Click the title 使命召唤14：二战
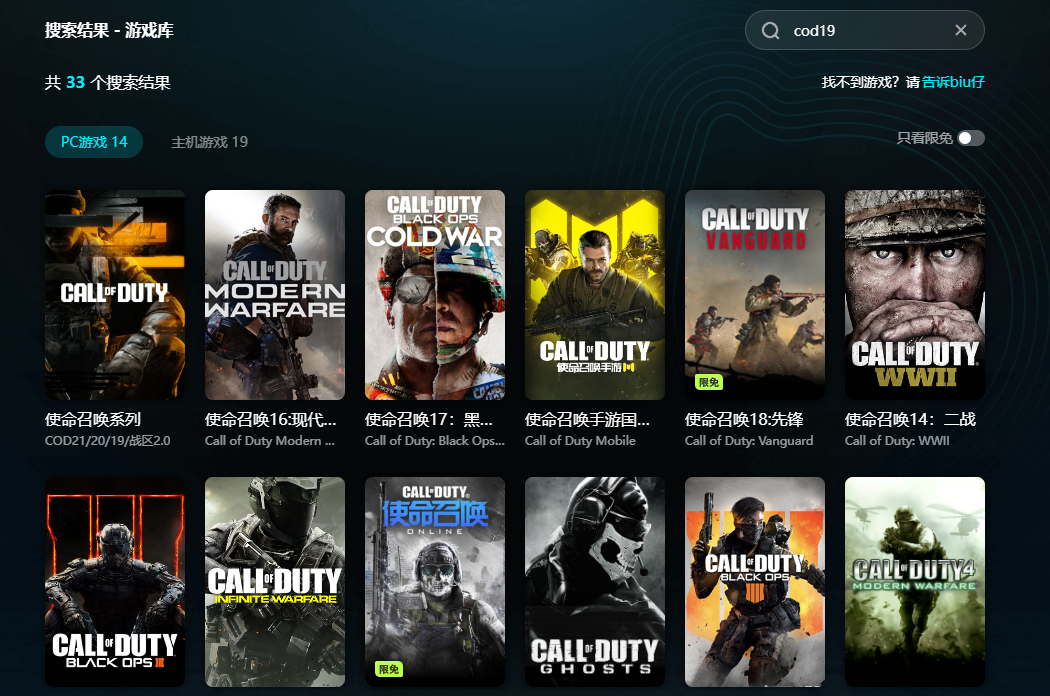Image resolution: width=1050 pixels, height=696 pixels. pos(911,419)
